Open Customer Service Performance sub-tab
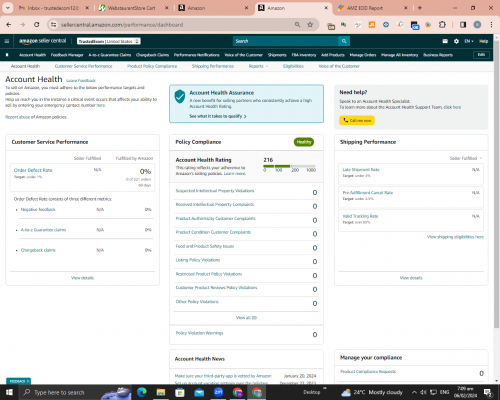Viewport: 500px width, 400px height. pos(83,66)
